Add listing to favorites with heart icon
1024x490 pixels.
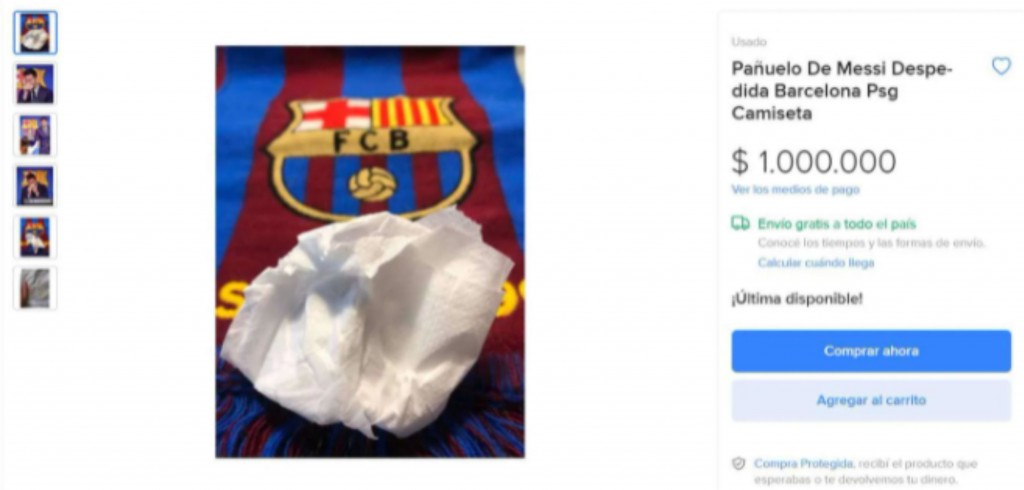tap(1000, 66)
